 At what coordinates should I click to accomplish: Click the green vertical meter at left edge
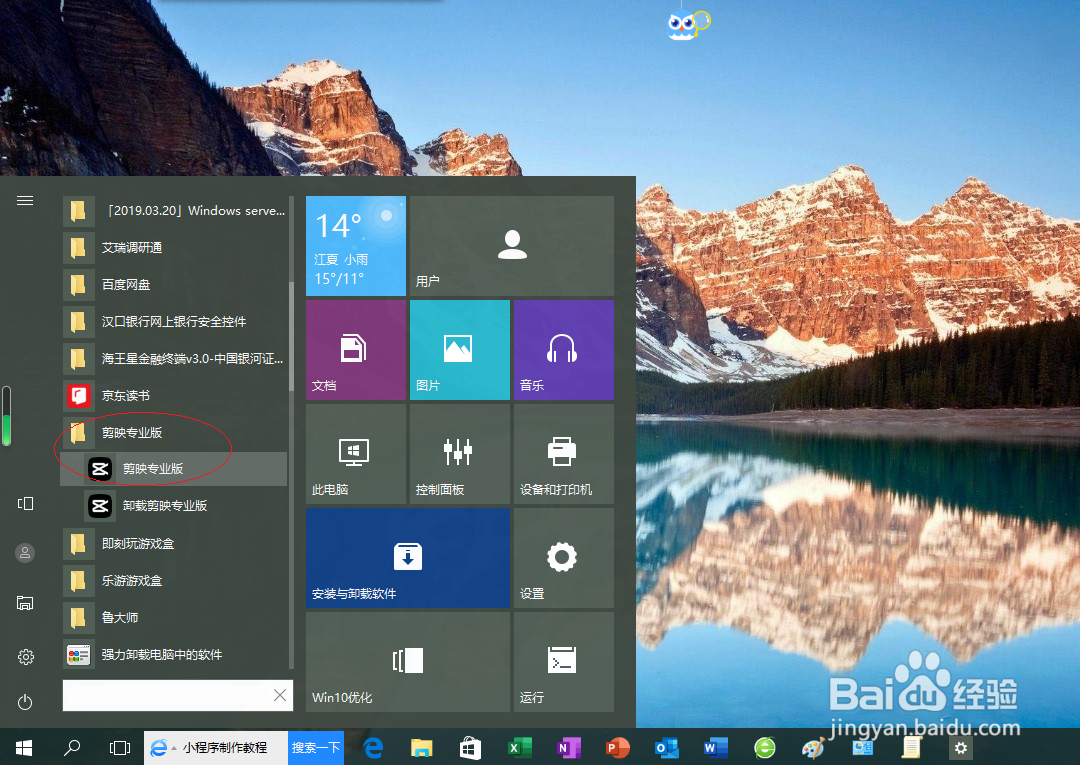[6, 416]
